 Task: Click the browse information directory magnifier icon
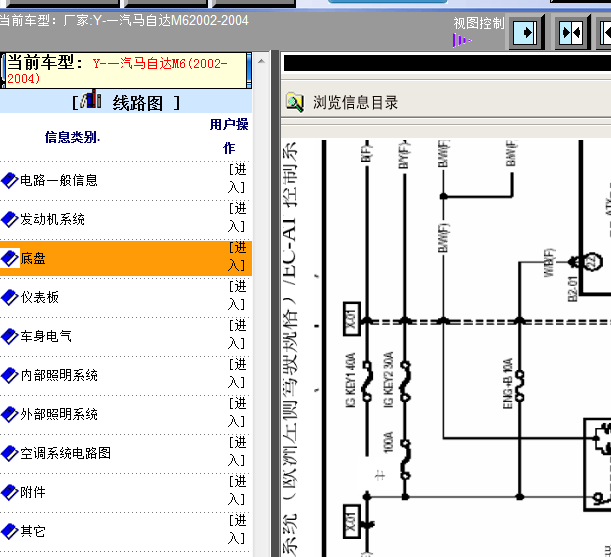pos(295,103)
